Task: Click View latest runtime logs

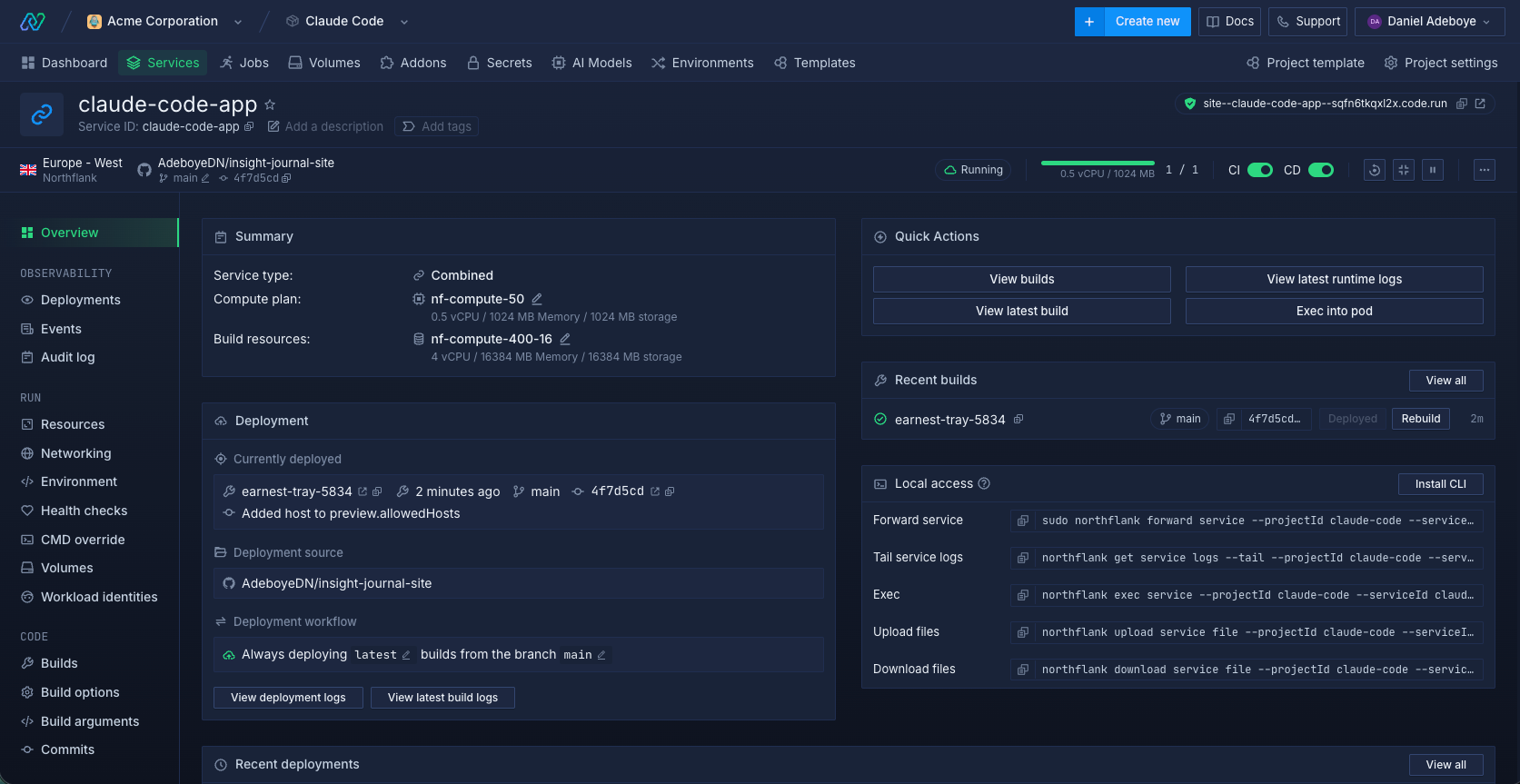Action: tap(1335, 279)
